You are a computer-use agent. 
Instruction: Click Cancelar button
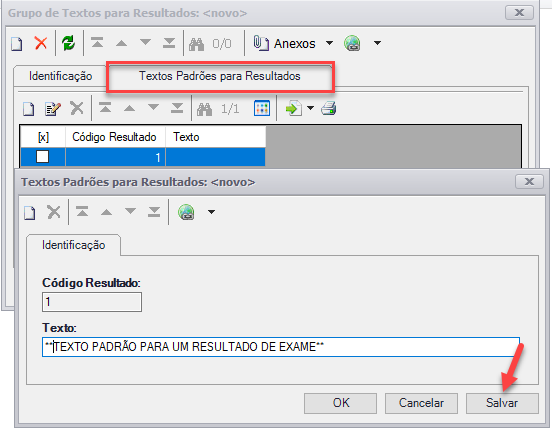(421, 403)
